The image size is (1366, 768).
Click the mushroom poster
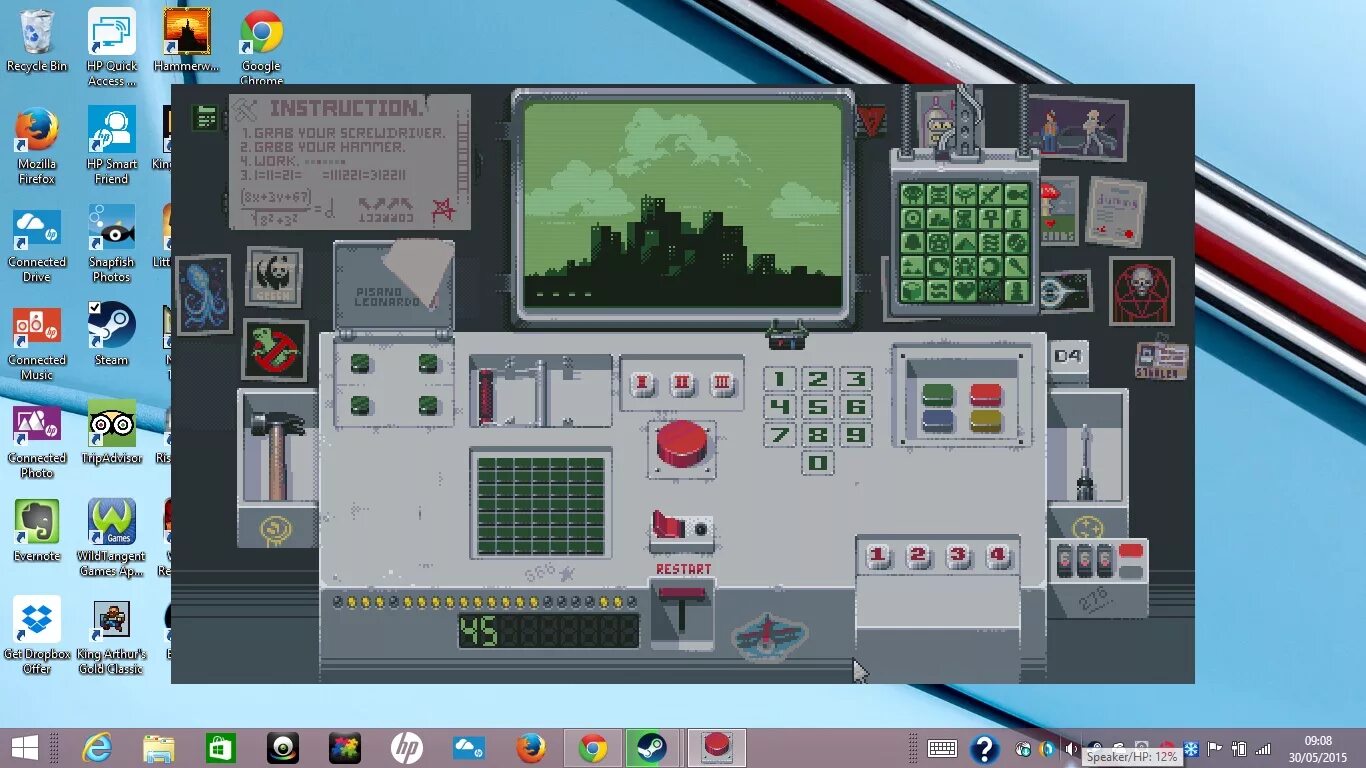click(x=1059, y=210)
